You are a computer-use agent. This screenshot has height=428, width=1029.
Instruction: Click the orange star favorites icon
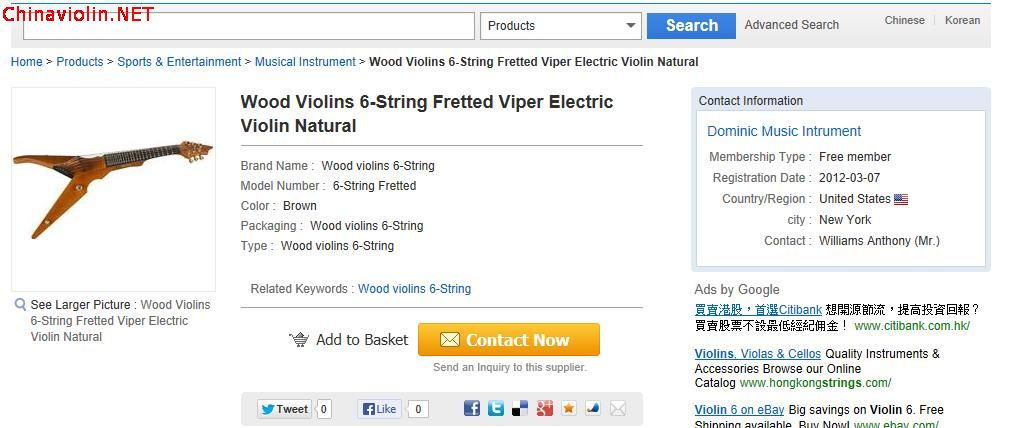point(569,408)
